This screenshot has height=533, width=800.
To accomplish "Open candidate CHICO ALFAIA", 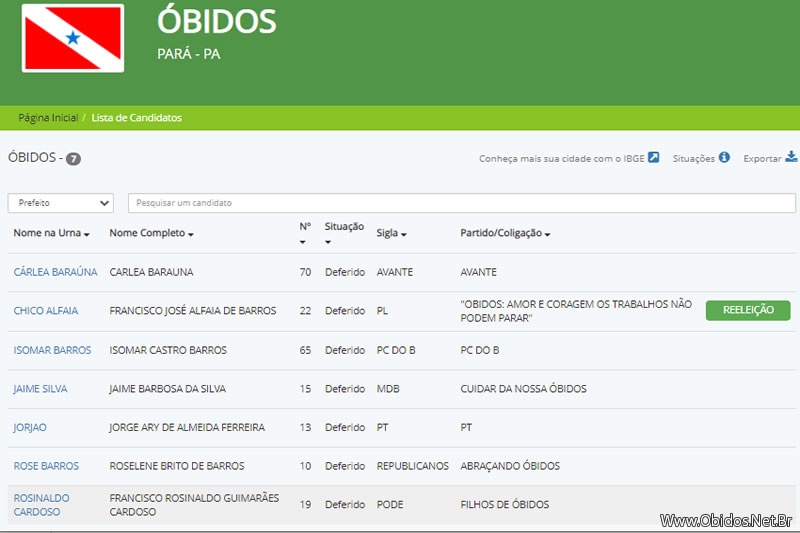I will click(46, 311).
